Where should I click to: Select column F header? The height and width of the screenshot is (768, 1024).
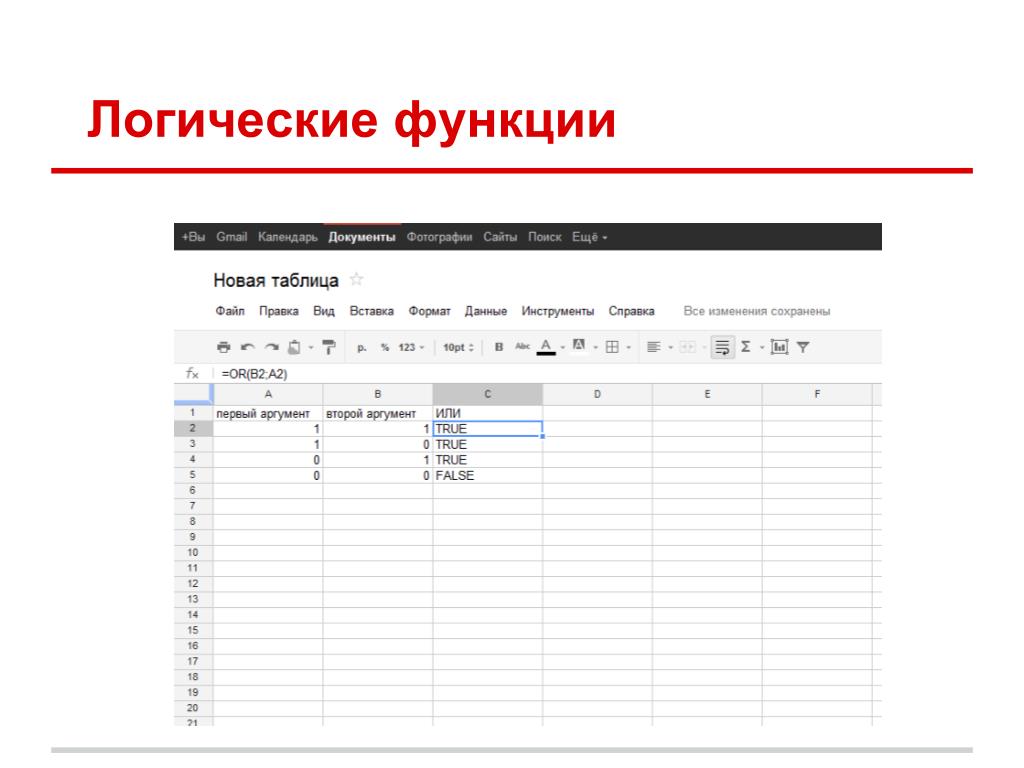[817, 394]
